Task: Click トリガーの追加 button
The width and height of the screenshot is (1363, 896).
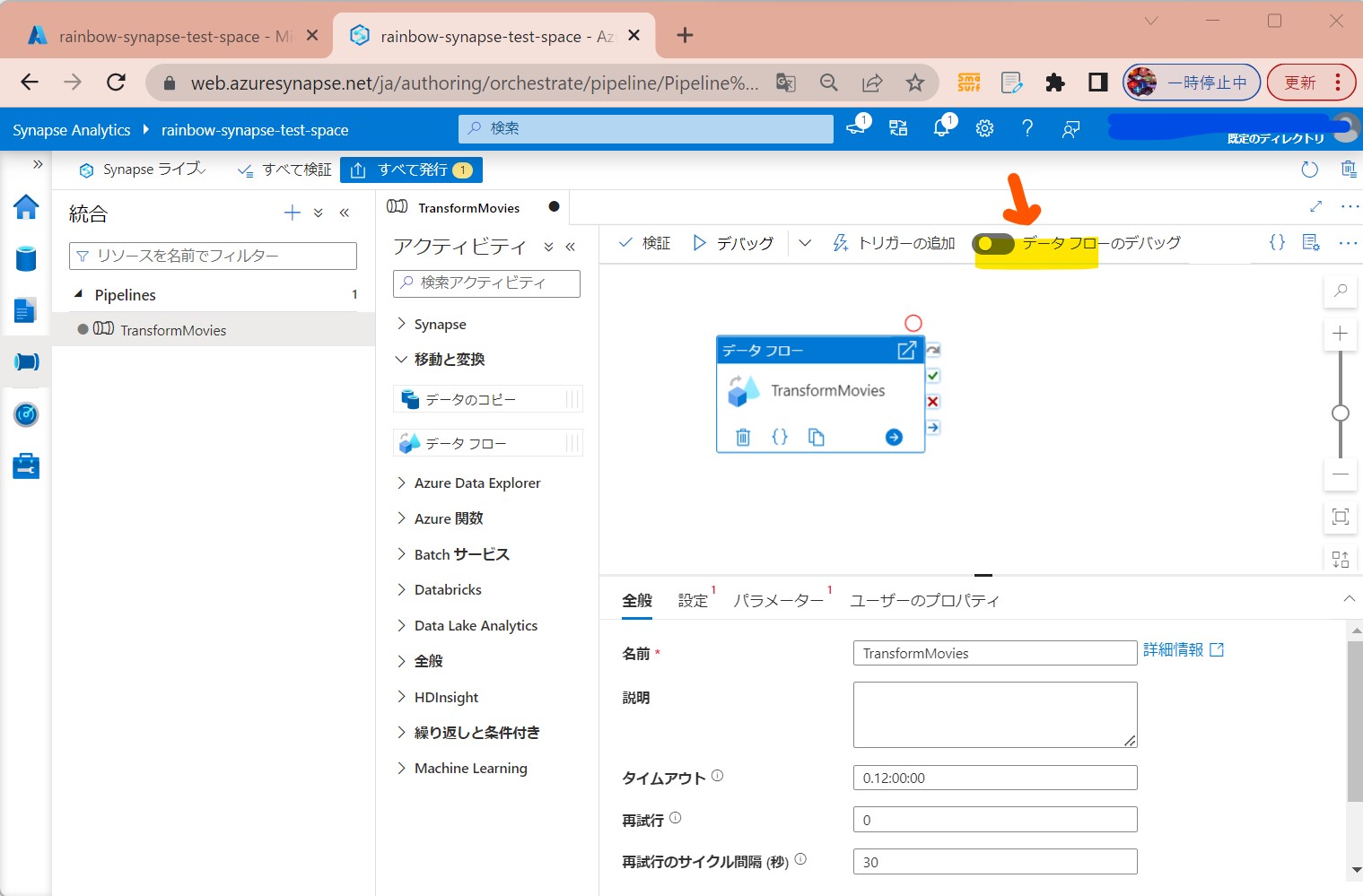Action: (x=894, y=243)
